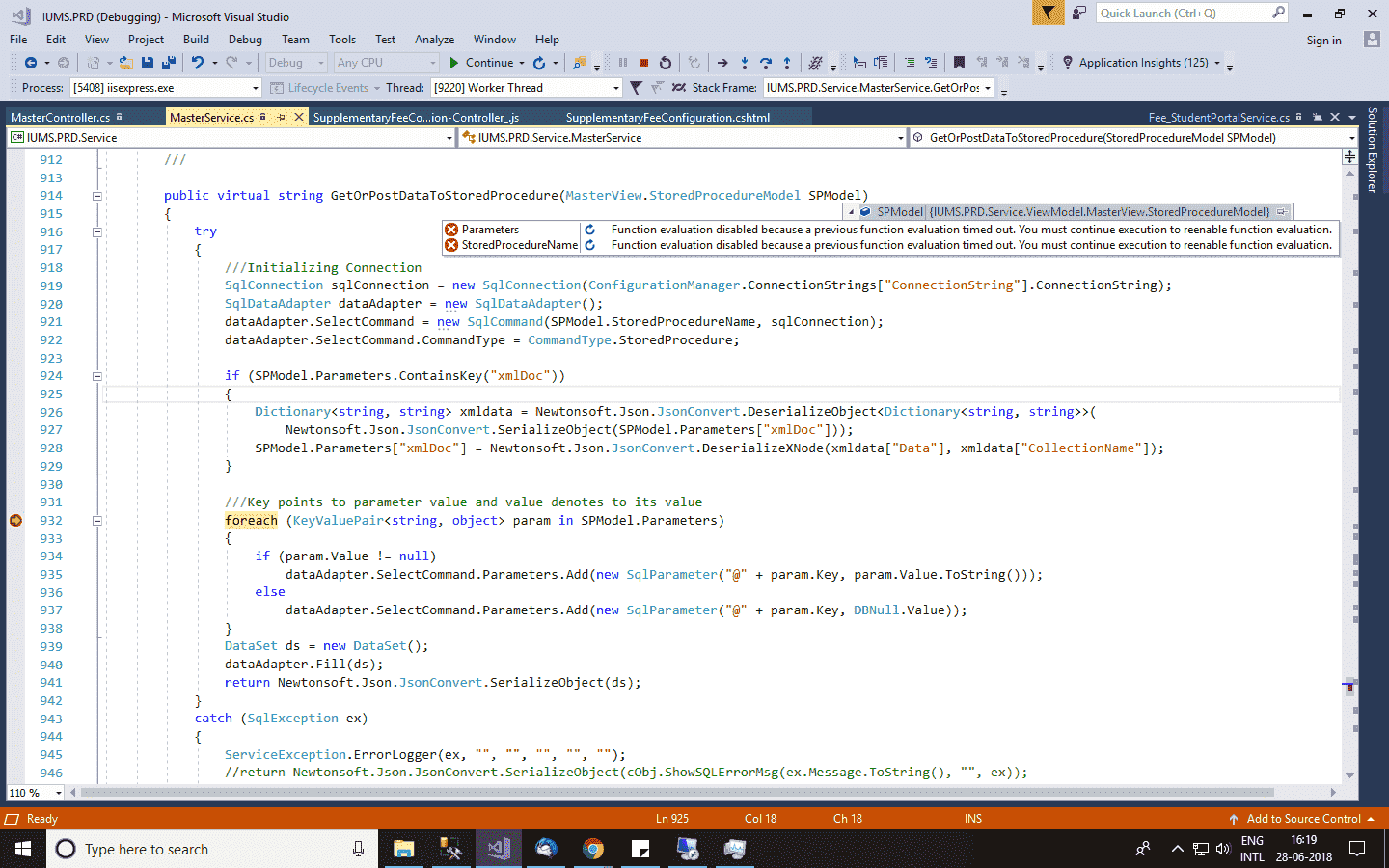Image resolution: width=1389 pixels, height=868 pixels.
Task: Click the breakpoint marker at line 932
Action: click(15, 521)
